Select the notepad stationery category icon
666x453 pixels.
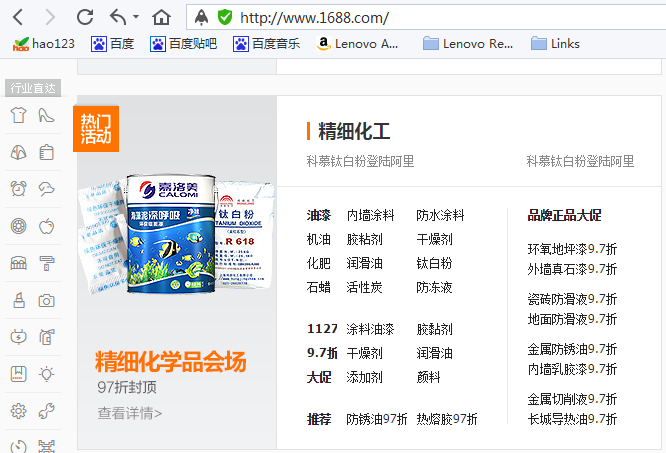tap(47, 152)
